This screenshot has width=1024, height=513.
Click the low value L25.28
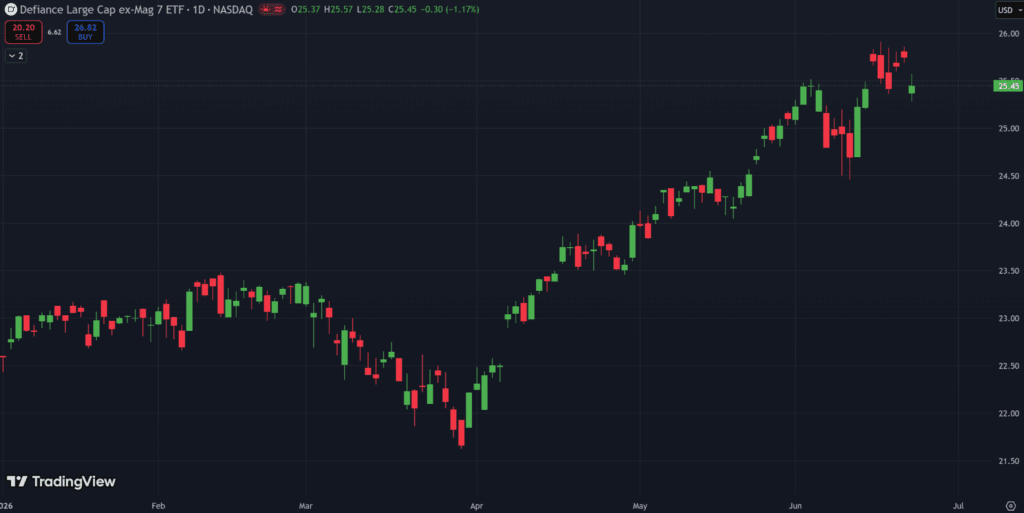[x=370, y=10]
